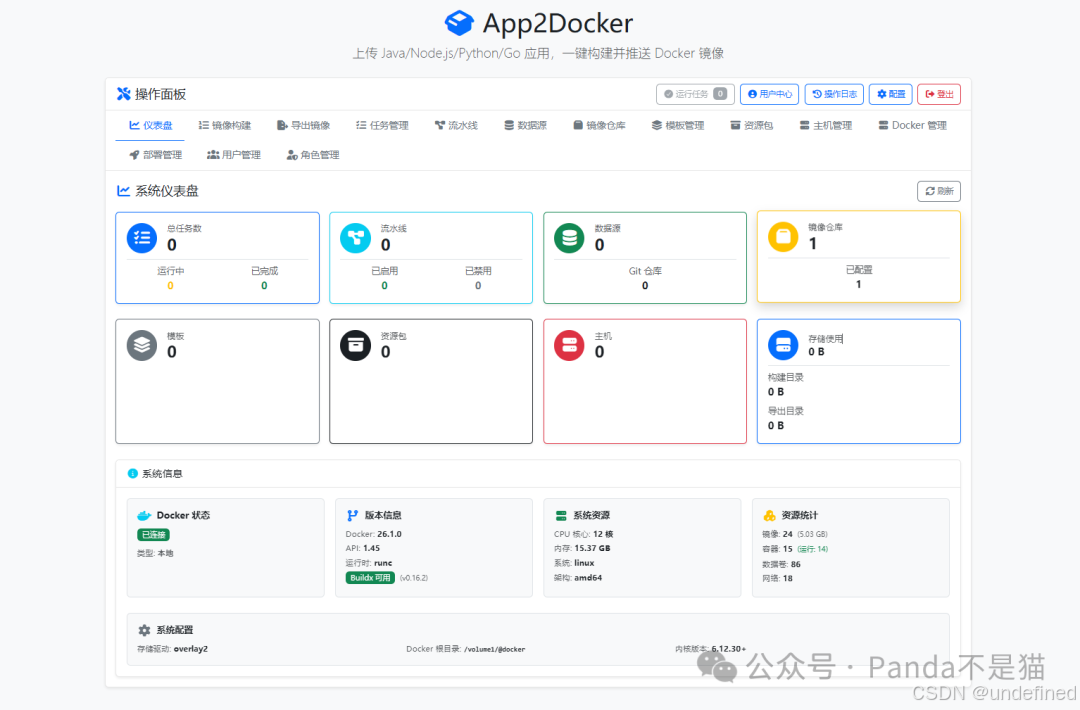Click the 已启用 pipeline count label
Image resolution: width=1080 pixels, height=710 pixels.
tap(384, 271)
